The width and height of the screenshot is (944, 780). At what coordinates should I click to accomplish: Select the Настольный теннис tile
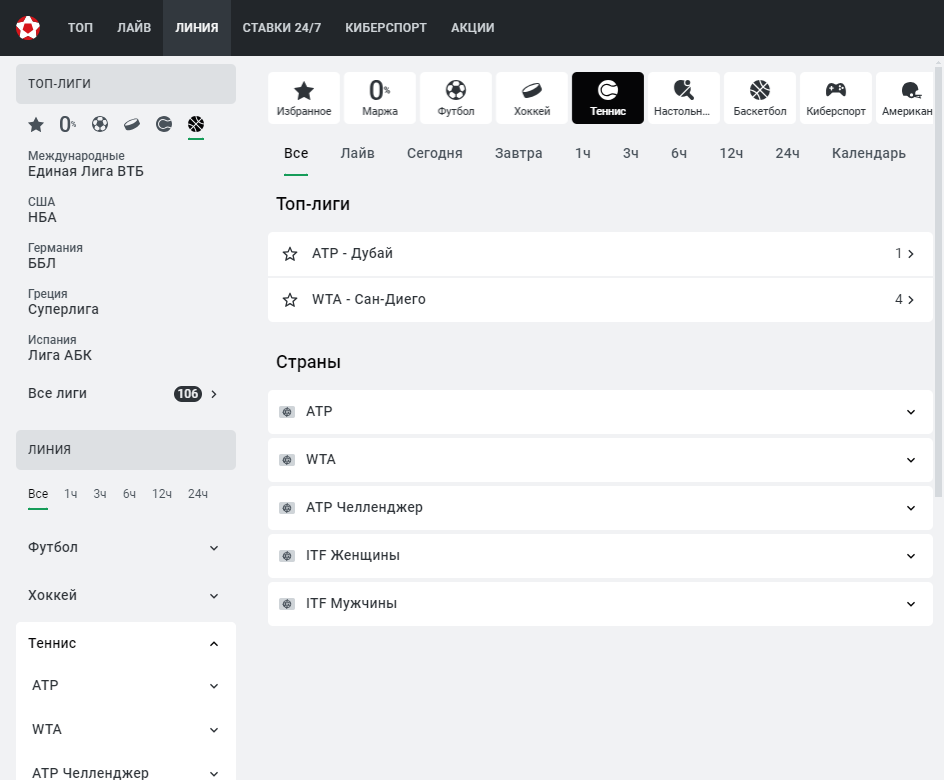point(684,98)
